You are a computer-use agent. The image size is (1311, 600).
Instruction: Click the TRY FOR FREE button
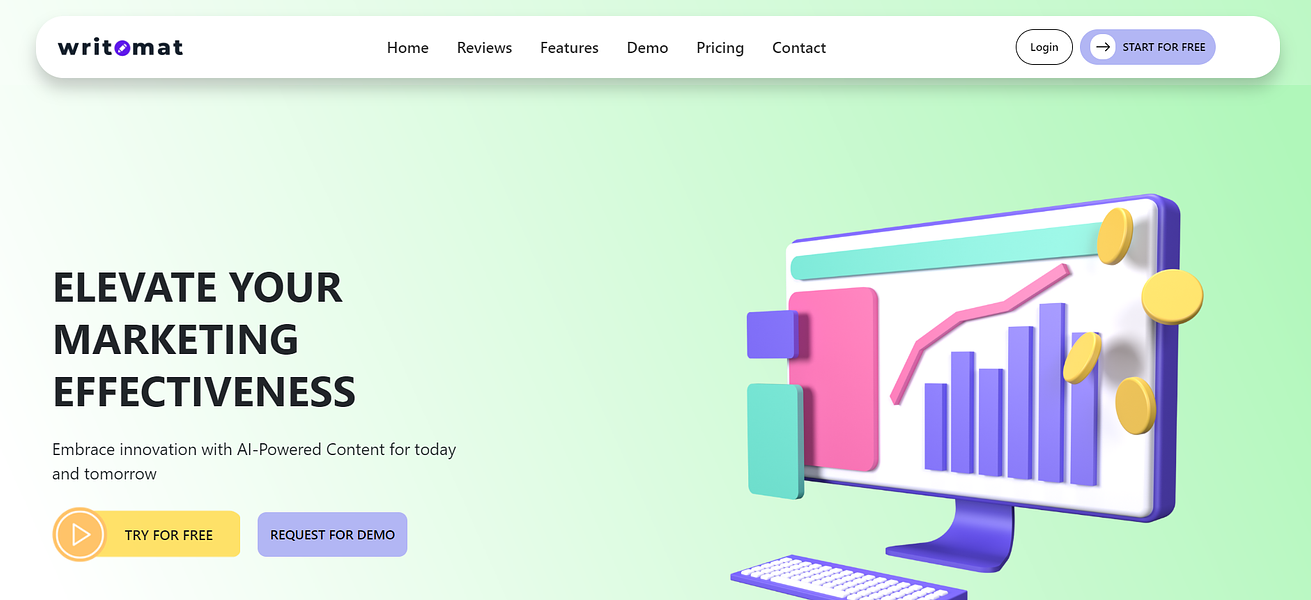pyautogui.click(x=147, y=535)
